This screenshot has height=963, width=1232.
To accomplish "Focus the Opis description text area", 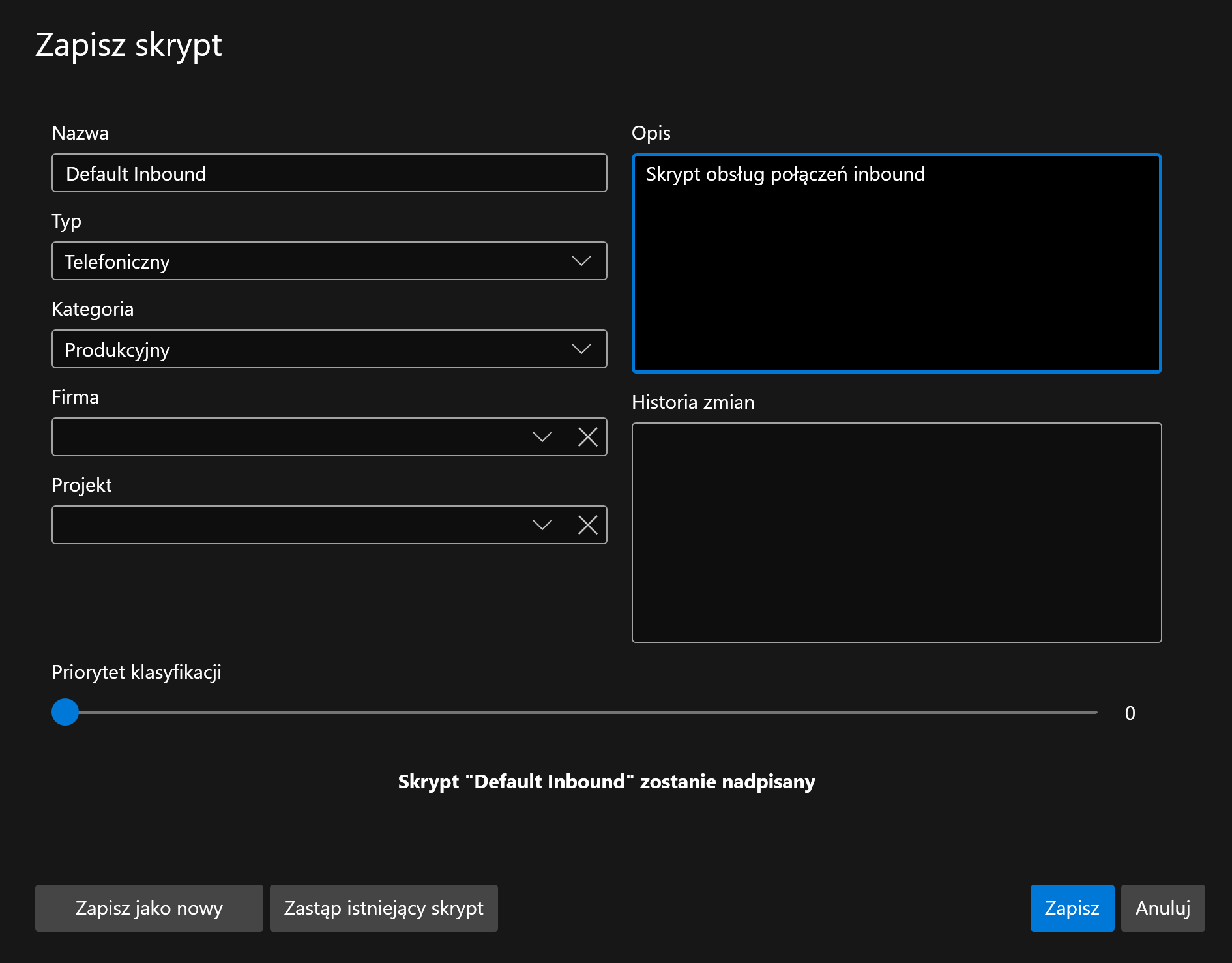I will point(896,264).
